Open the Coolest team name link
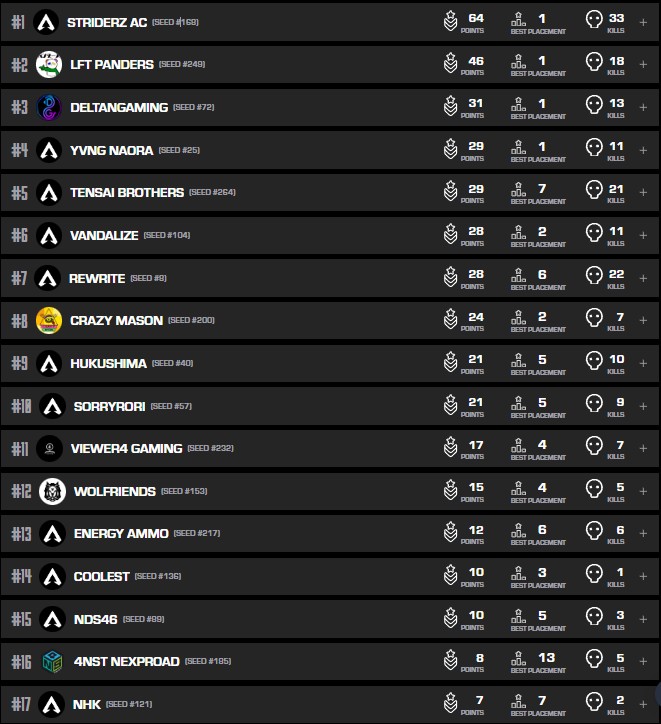661x724 pixels. click(x=101, y=576)
